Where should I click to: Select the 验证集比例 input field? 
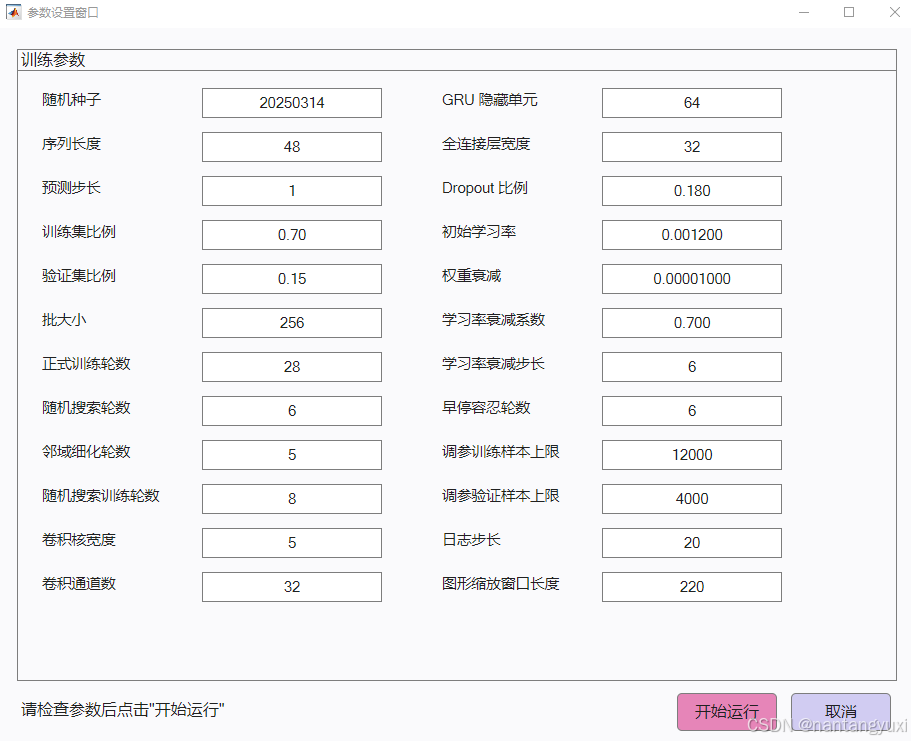[292, 279]
